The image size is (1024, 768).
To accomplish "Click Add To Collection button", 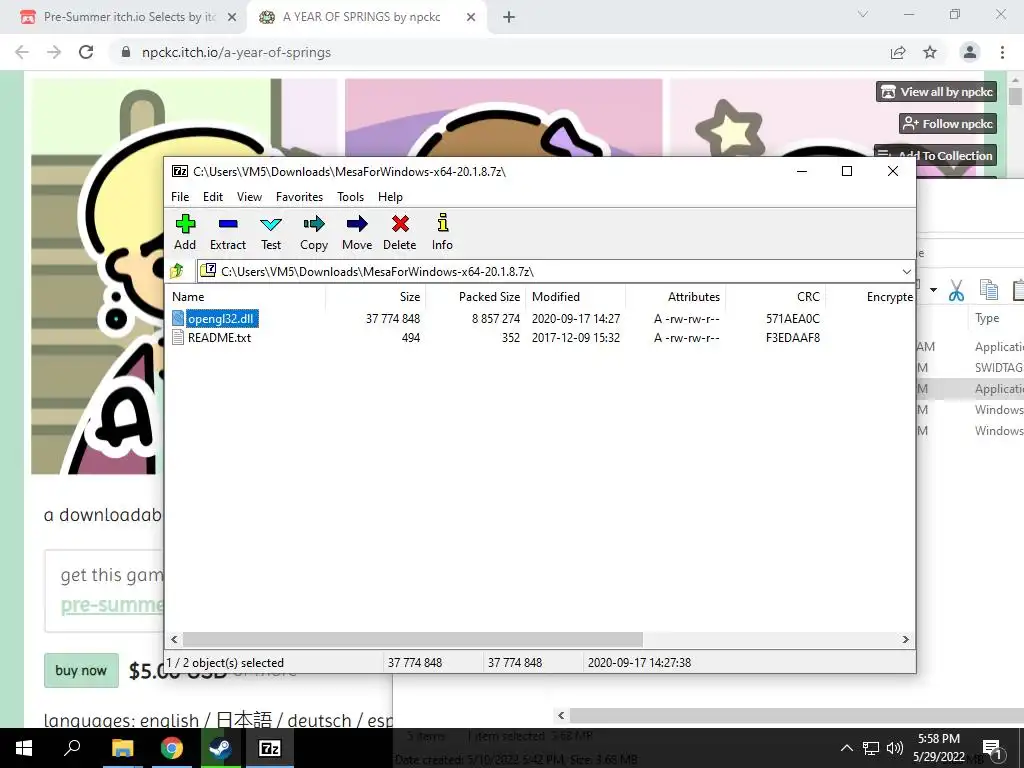I will pos(935,155).
